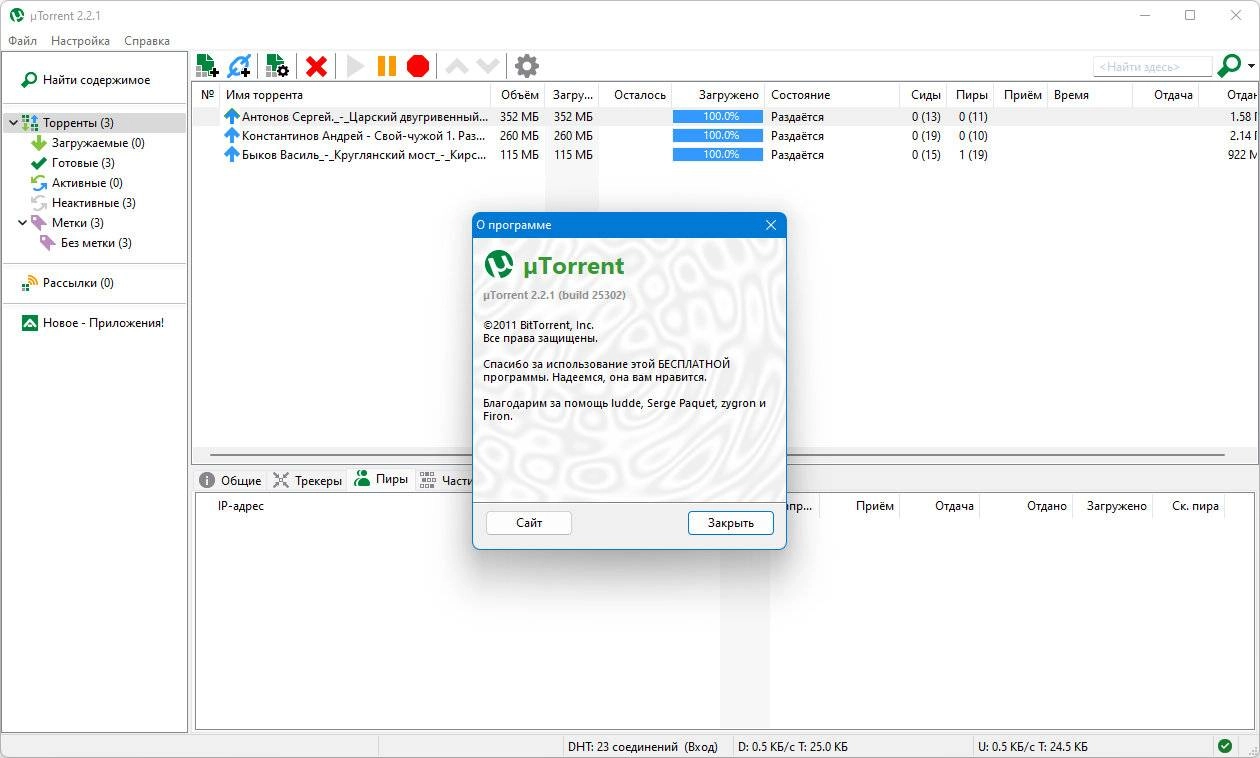Create a new torrent

[x=277, y=66]
